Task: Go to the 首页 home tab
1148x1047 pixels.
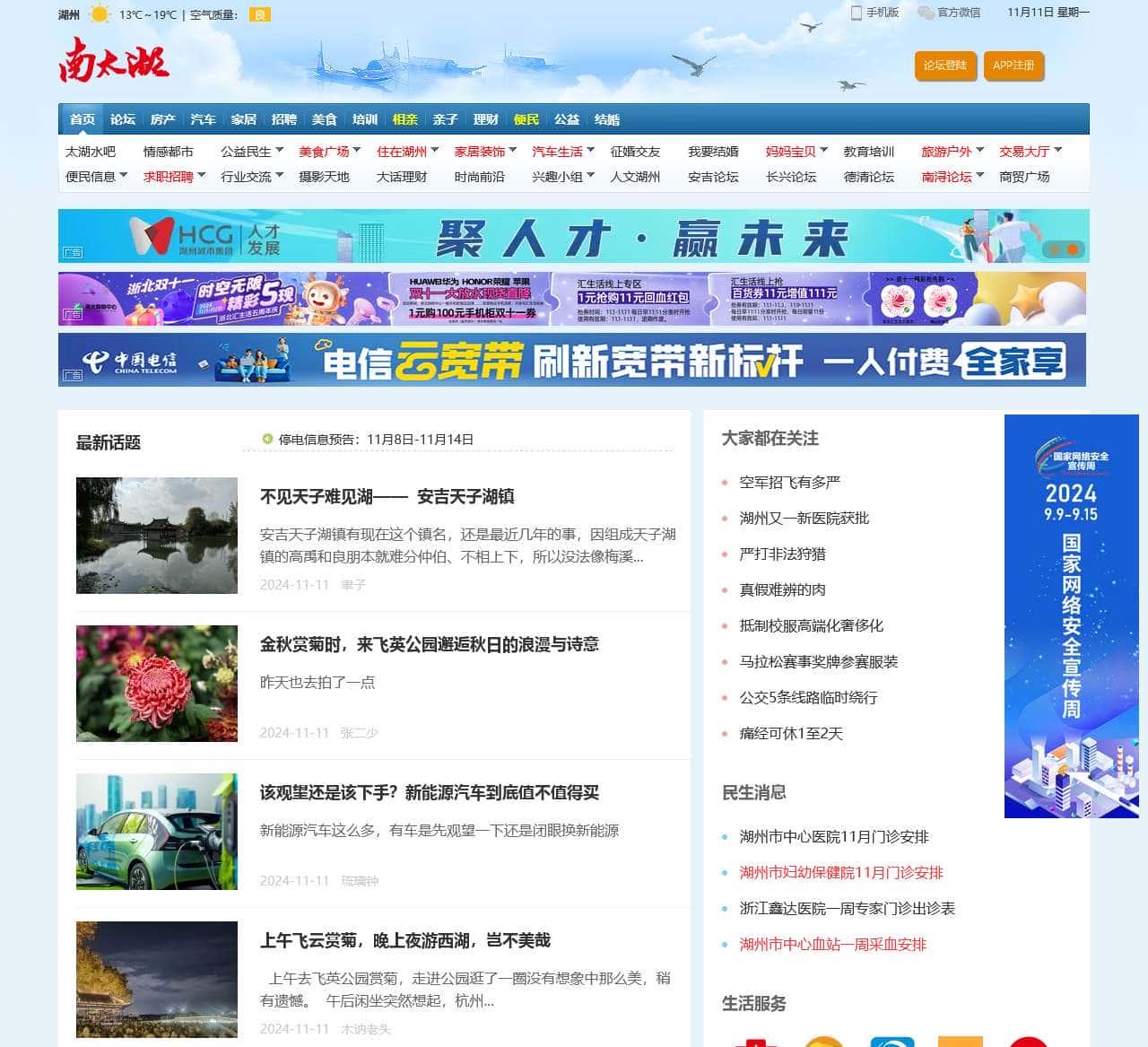Action: pyautogui.click(x=83, y=119)
